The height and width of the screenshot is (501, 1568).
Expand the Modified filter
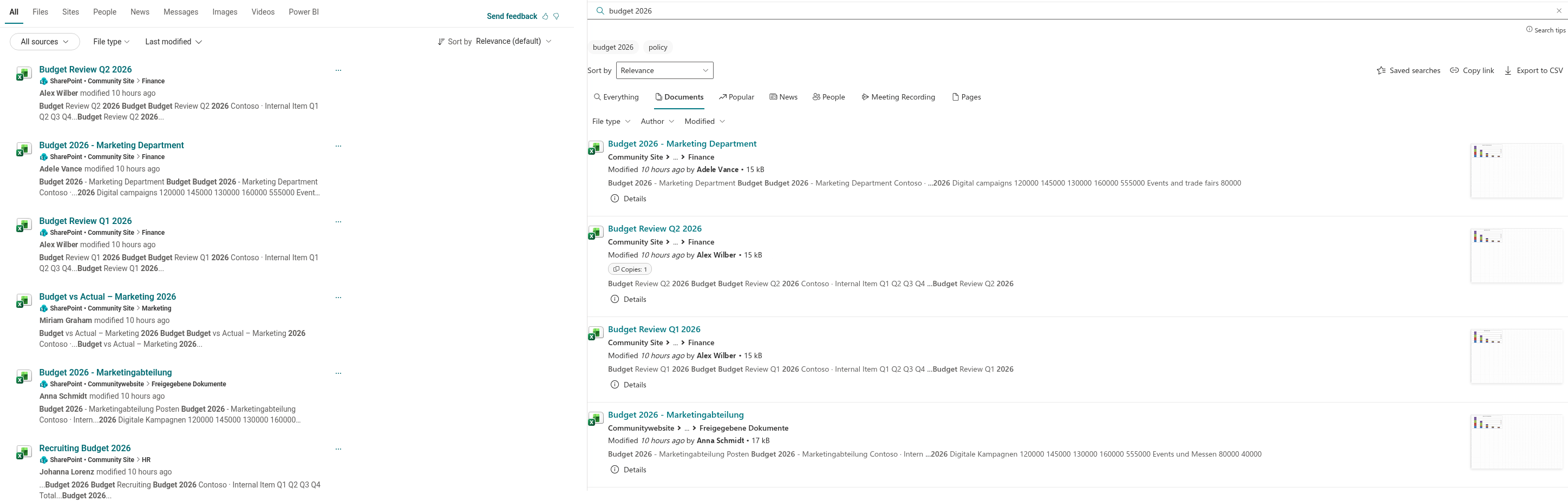pos(705,122)
